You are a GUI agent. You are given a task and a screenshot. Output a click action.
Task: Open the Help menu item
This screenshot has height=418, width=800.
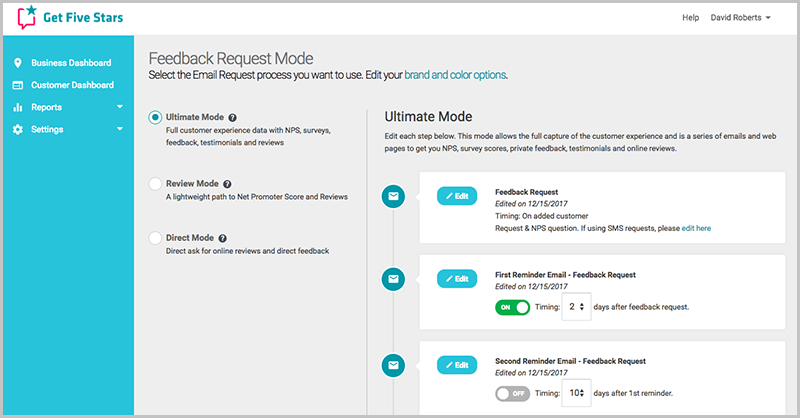tap(690, 17)
